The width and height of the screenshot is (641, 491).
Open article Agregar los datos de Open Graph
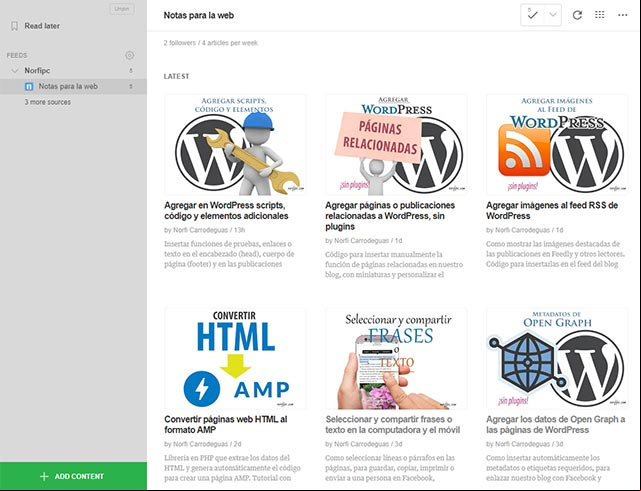(x=556, y=424)
